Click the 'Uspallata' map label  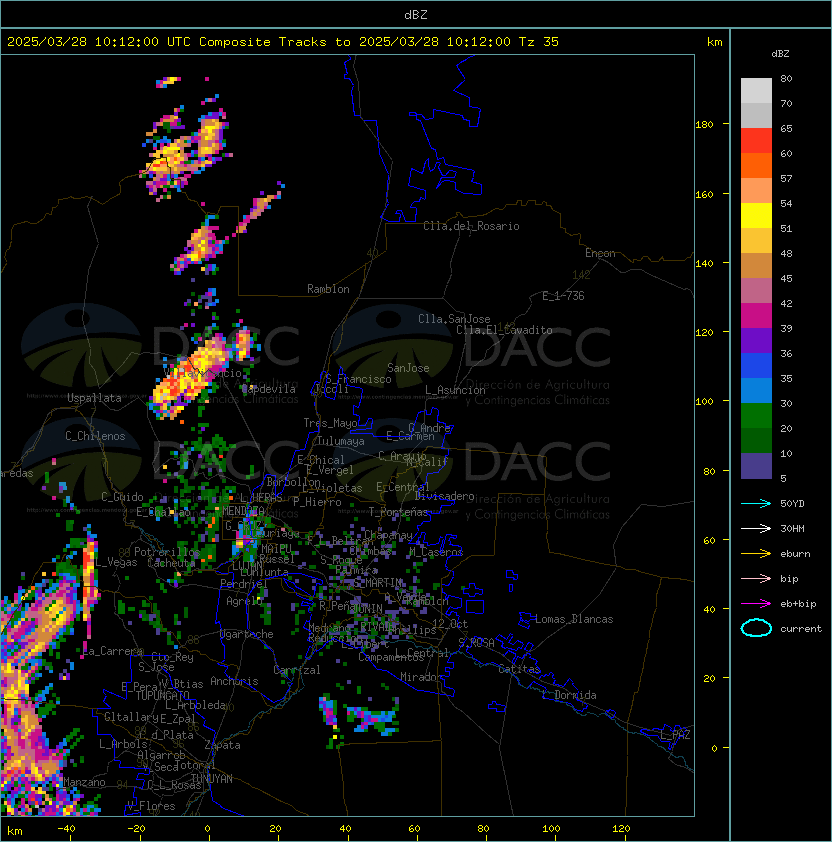[x=94, y=398]
